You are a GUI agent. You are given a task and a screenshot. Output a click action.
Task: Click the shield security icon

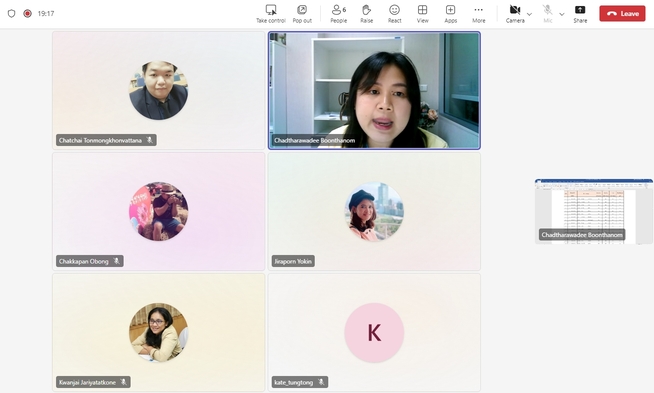(12, 13)
